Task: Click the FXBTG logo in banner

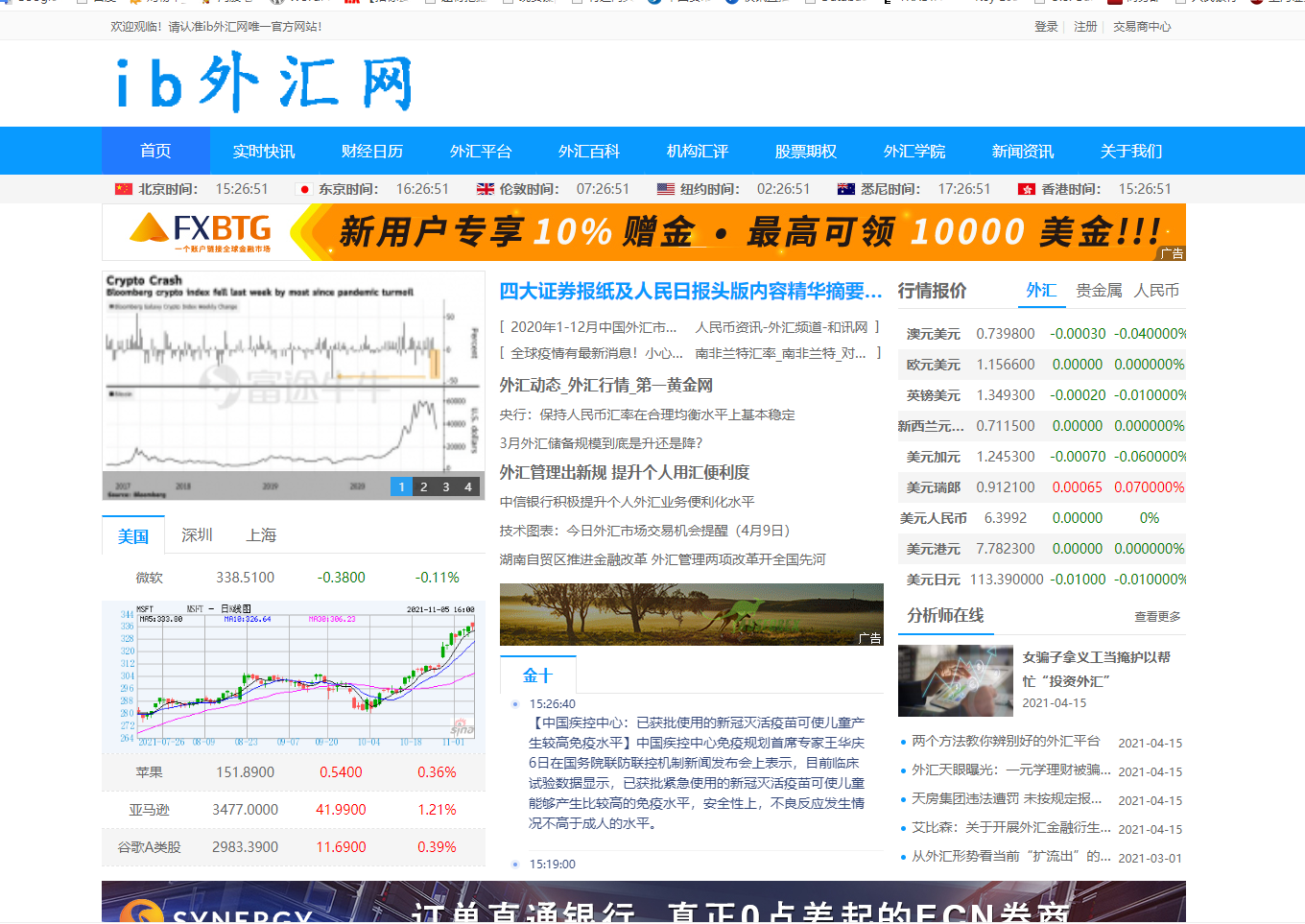Action: click(x=202, y=231)
